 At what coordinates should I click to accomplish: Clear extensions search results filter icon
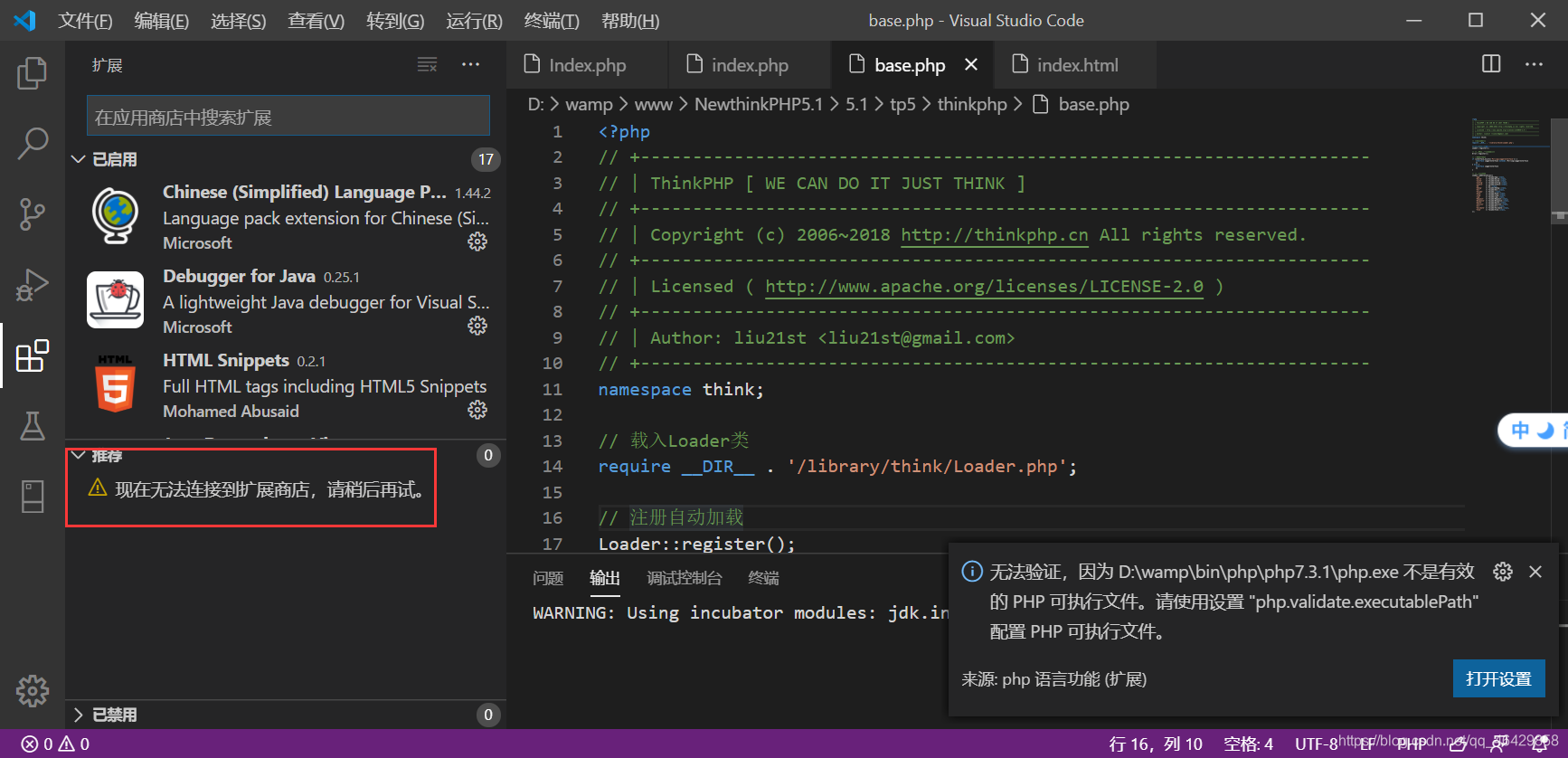pos(427,64)
